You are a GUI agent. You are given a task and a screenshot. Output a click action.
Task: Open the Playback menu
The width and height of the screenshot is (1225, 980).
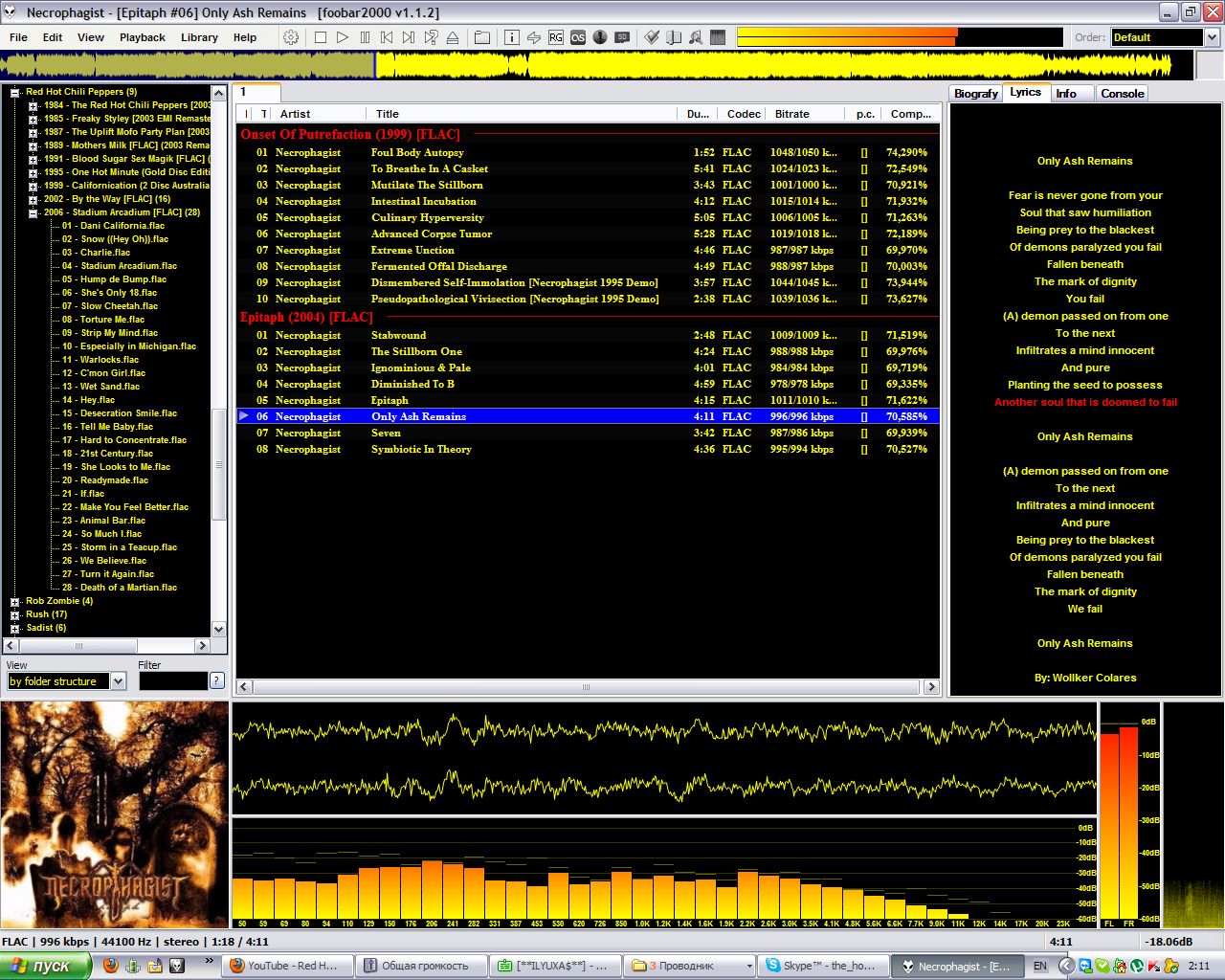142,37
